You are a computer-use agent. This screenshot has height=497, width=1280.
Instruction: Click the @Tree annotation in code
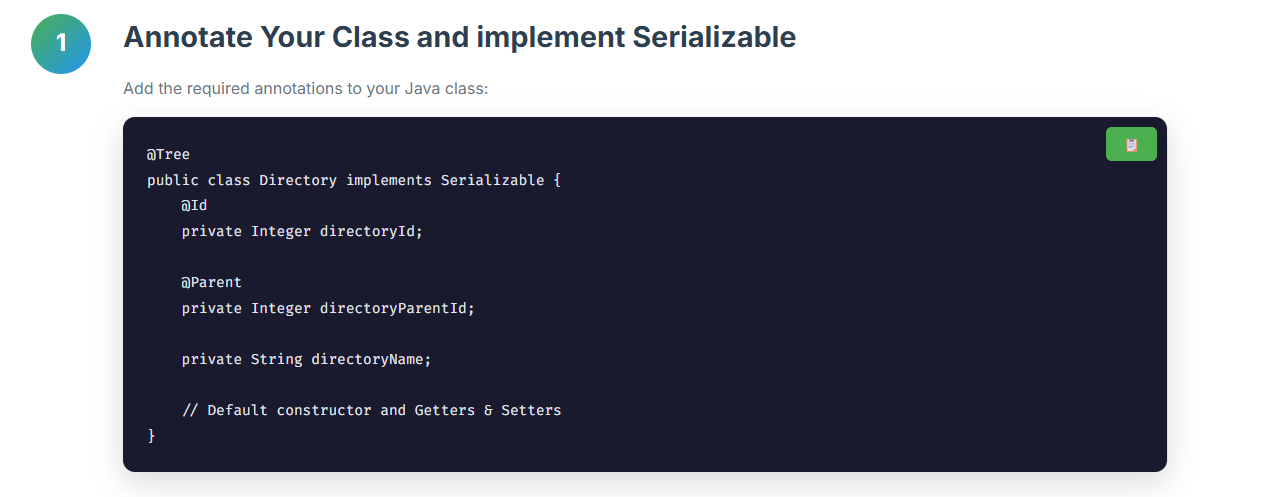coord(168,154)
